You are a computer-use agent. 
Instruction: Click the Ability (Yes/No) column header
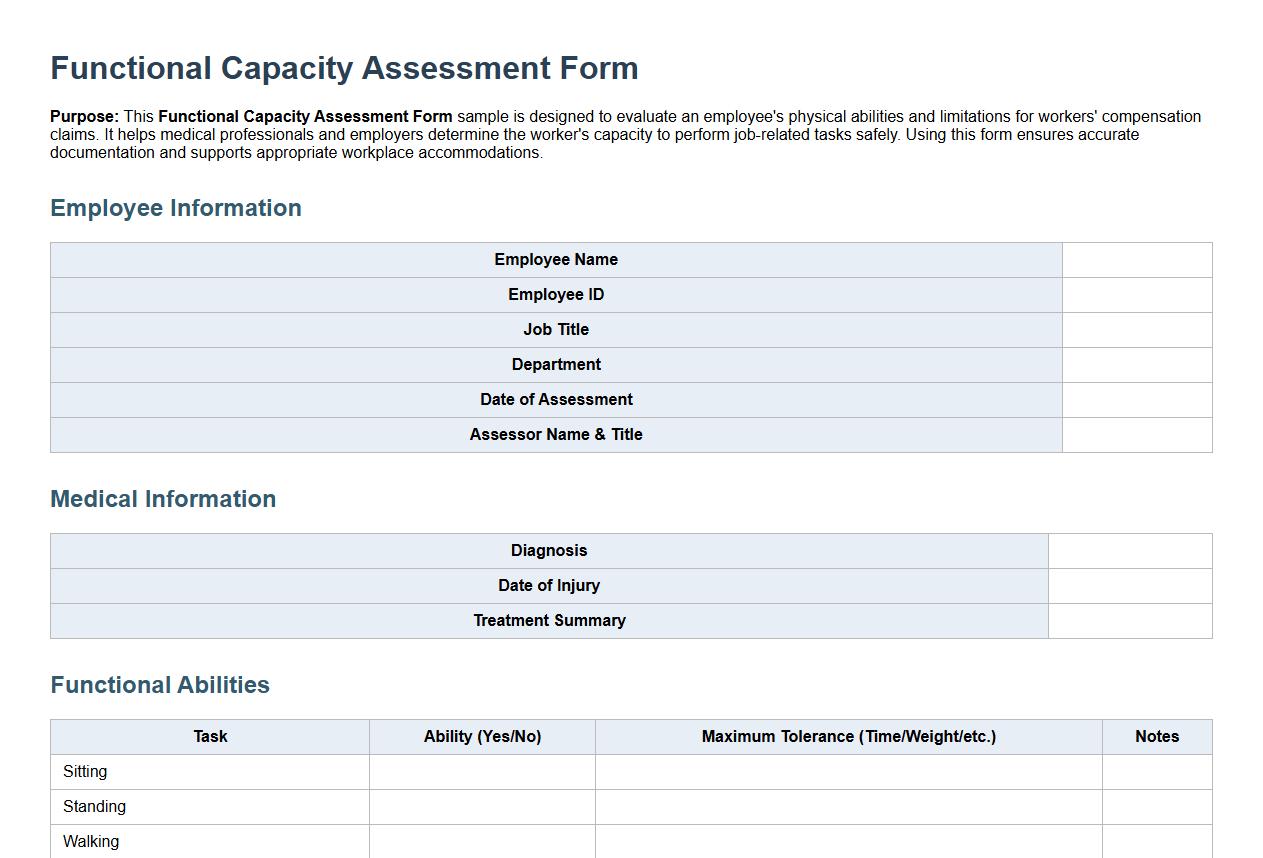point(482,736)
